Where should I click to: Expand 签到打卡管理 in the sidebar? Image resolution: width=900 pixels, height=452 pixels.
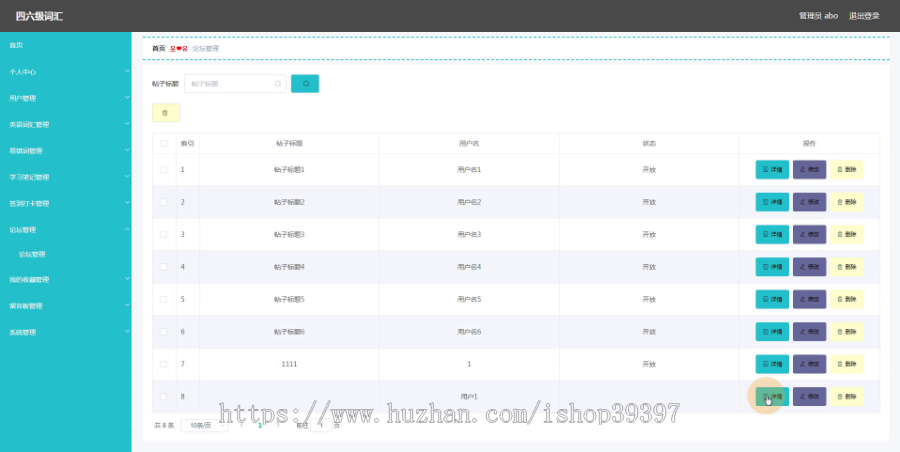[x=65, y=203]
